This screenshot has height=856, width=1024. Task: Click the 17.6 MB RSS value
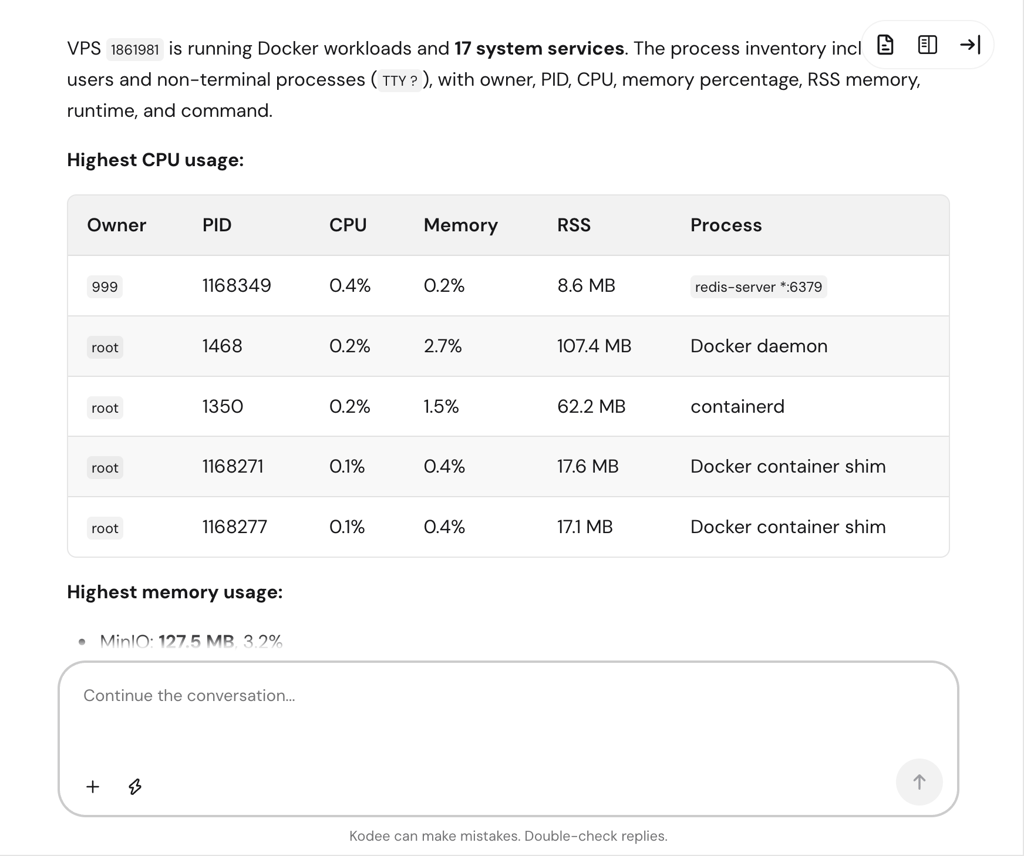(587, 466)
